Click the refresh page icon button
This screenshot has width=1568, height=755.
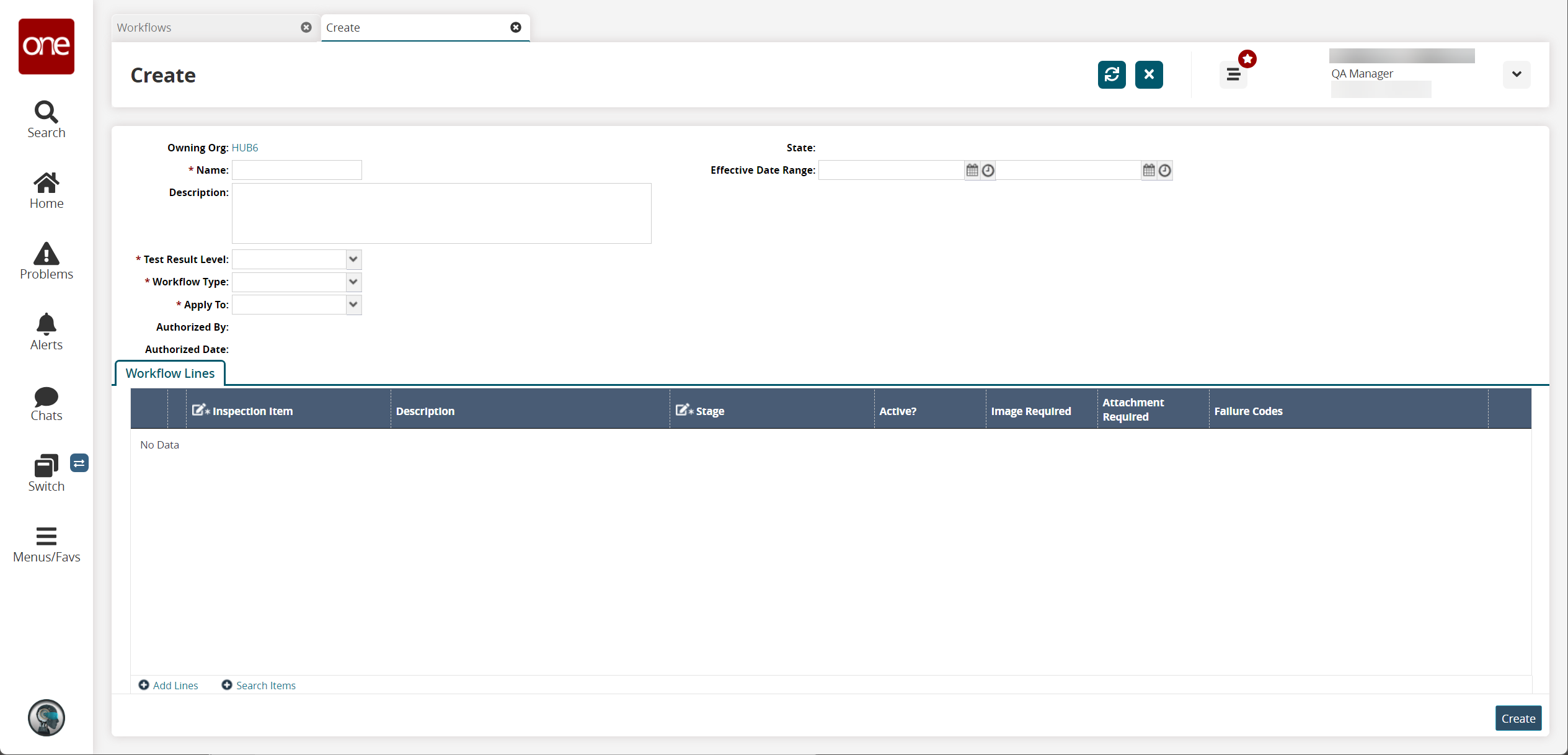[x=1112, y=74]
